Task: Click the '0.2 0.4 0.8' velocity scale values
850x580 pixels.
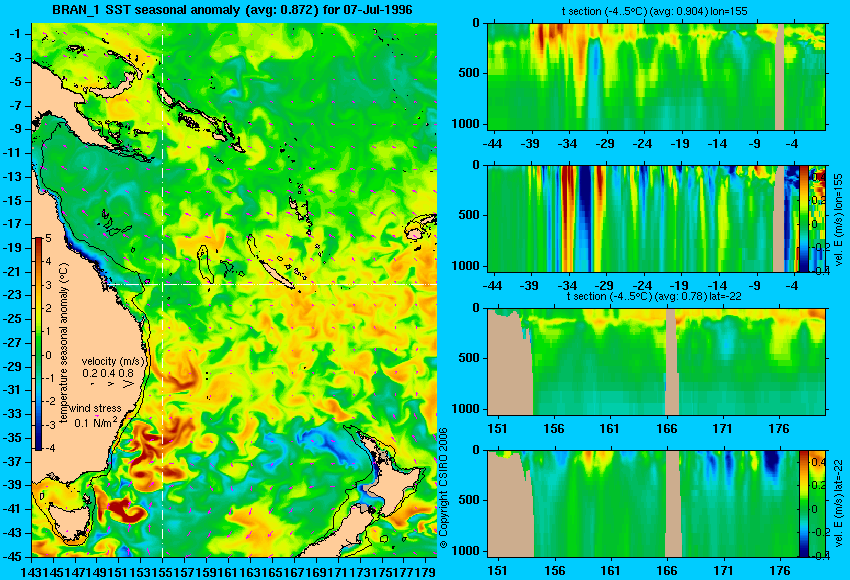Action: [x=108, y=373]
